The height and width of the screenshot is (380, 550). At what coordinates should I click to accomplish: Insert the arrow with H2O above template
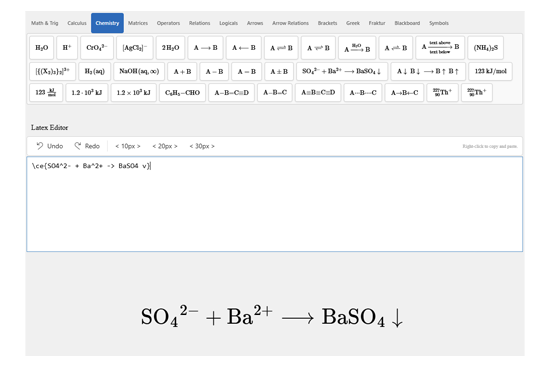[357, 48]
